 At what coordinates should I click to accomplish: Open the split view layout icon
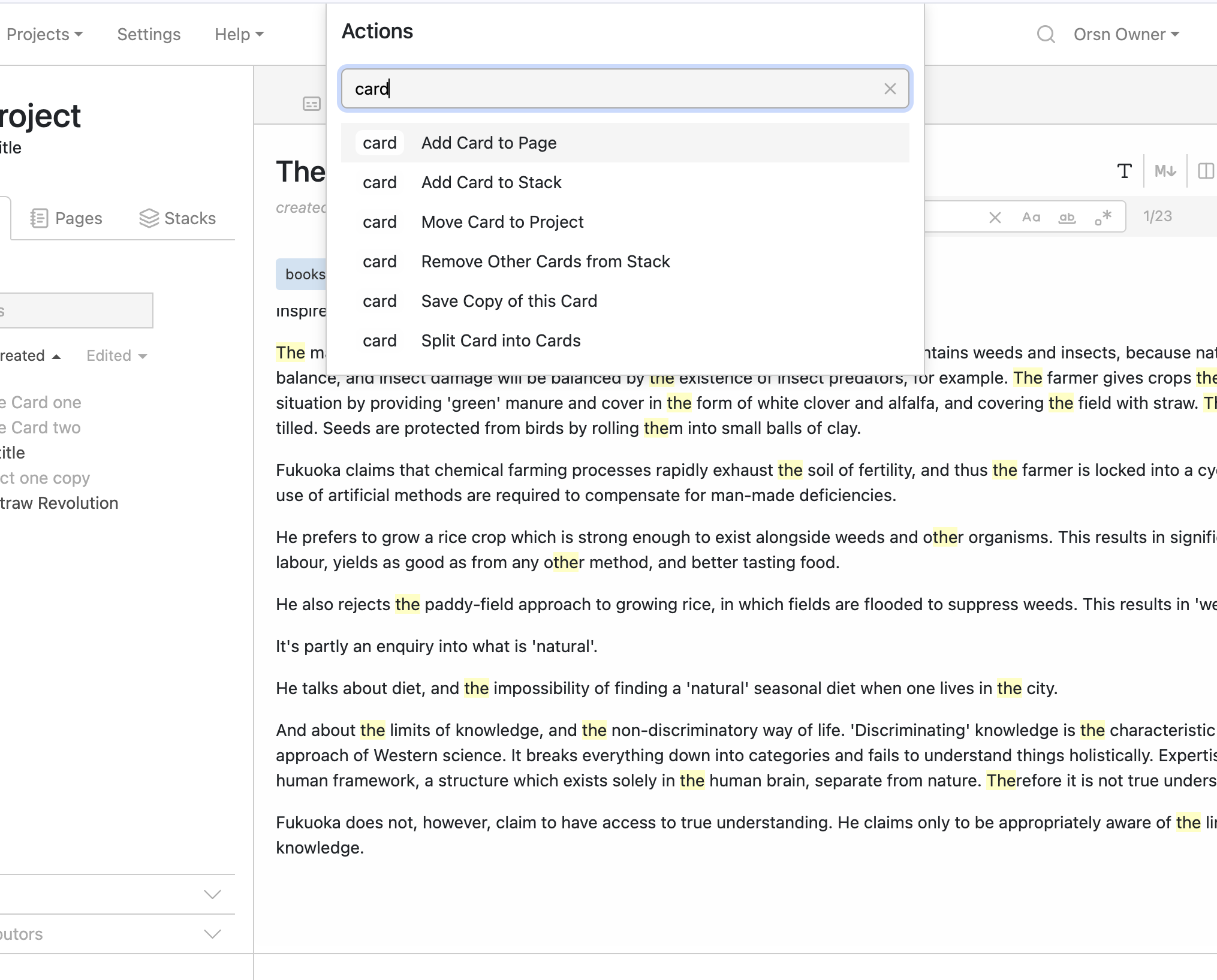click(1206, 171)
